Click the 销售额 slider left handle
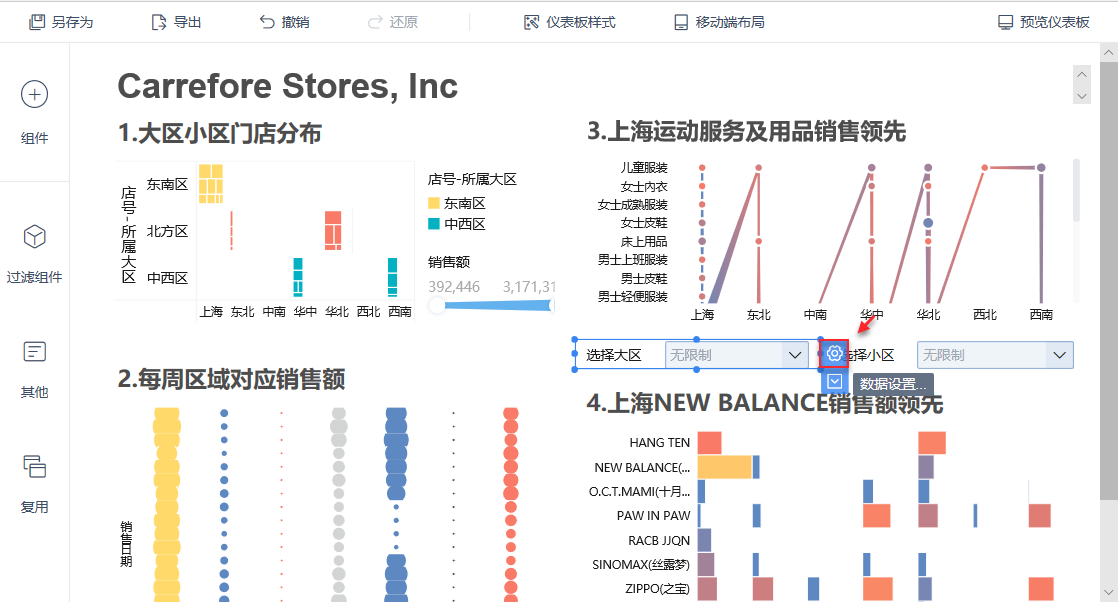The height and width of the screenshot is (602, 1118). (x=437, y=305)
